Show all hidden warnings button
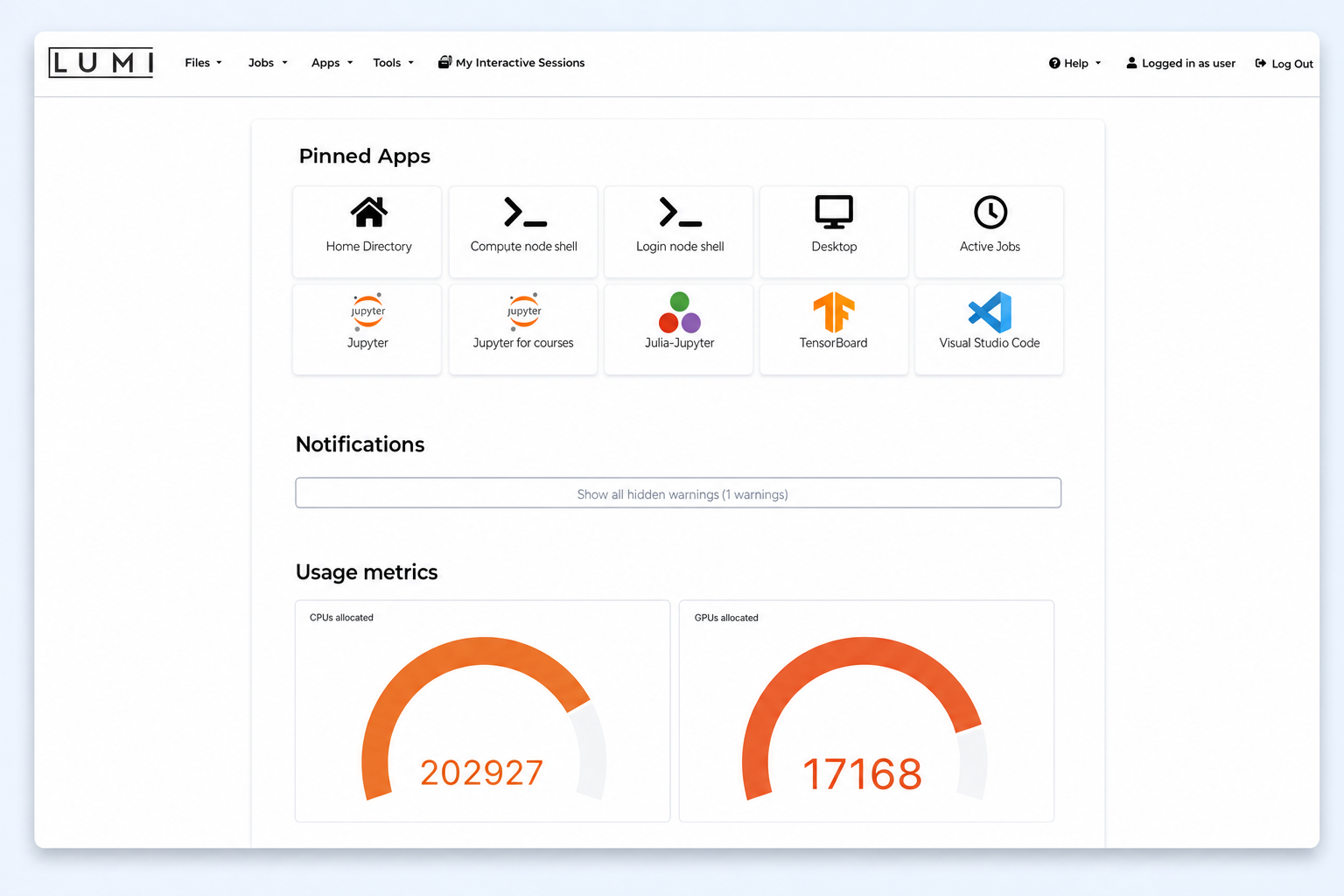Image resolution: width=1344 pixels, height=896 pixels. [678, 493]
